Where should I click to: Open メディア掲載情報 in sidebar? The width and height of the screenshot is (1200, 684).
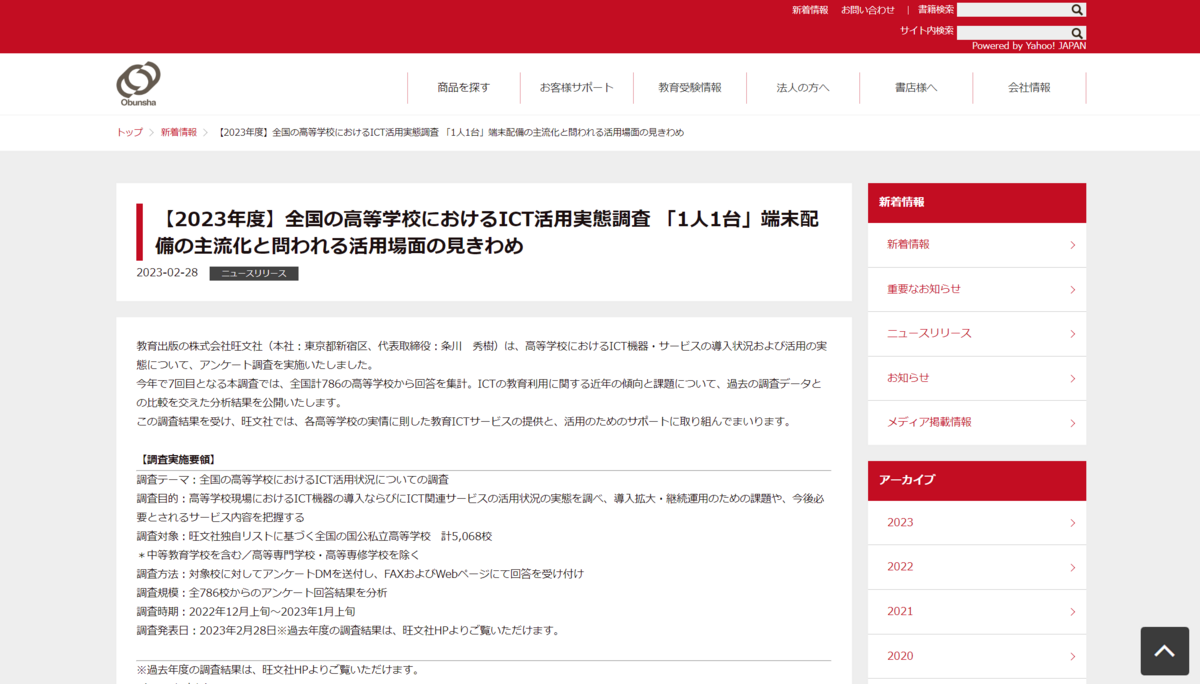pyautogui.click(x=977, y=423)
